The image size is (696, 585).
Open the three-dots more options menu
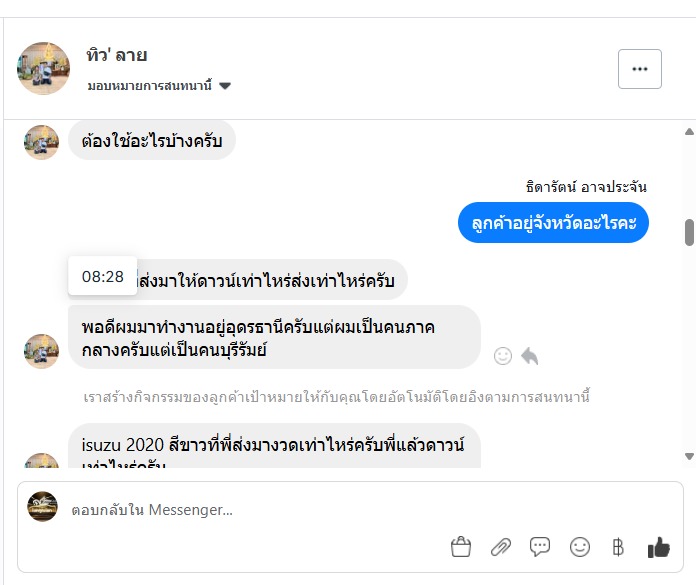(640, 69)
